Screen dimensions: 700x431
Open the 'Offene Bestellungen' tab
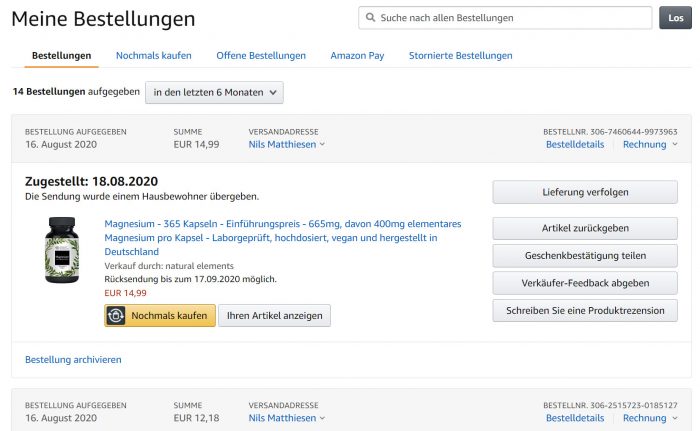click(261, 55)
